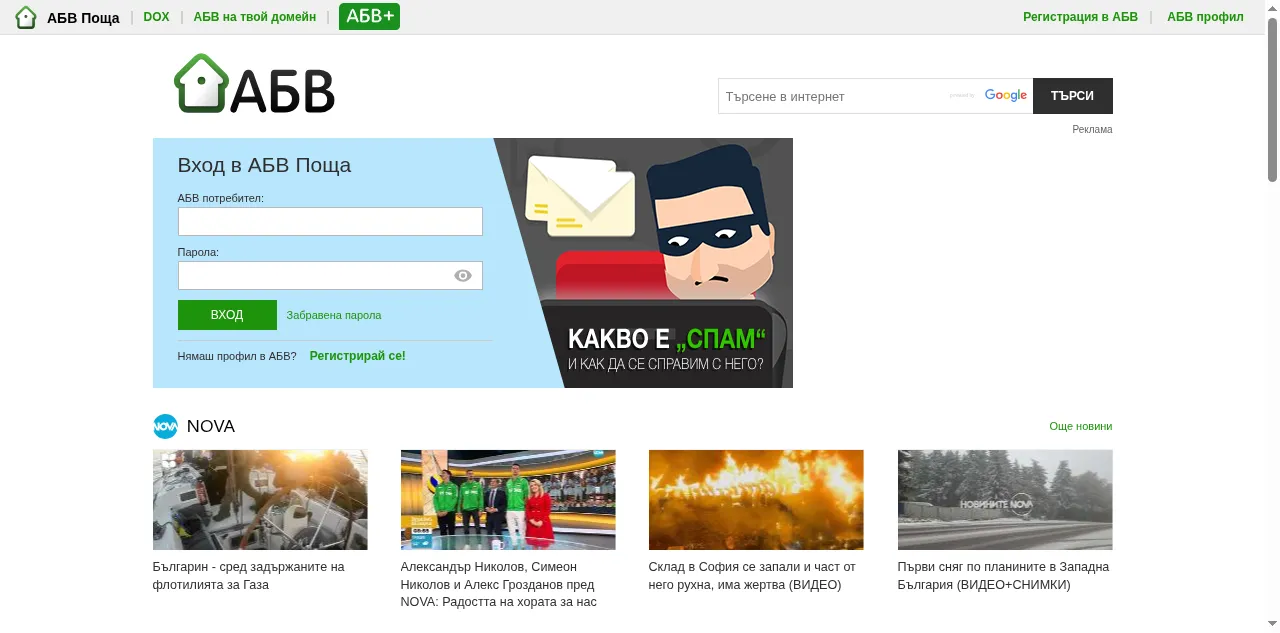Open headline Александър Николов, Симеон Николов
Screen dimensions: 1280x633
(499, 585)
